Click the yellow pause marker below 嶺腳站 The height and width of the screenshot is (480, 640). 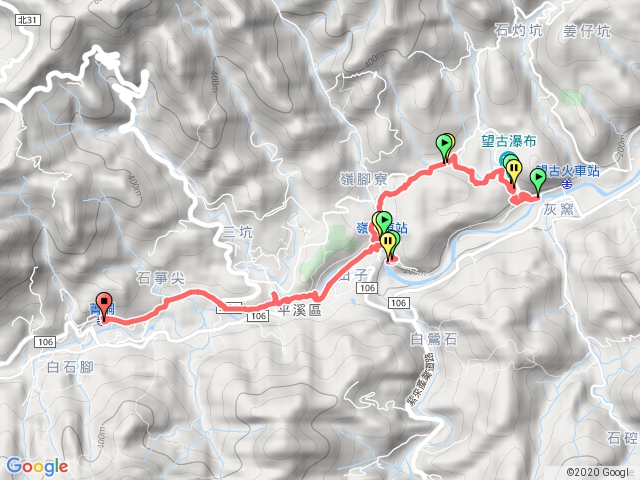387,245
